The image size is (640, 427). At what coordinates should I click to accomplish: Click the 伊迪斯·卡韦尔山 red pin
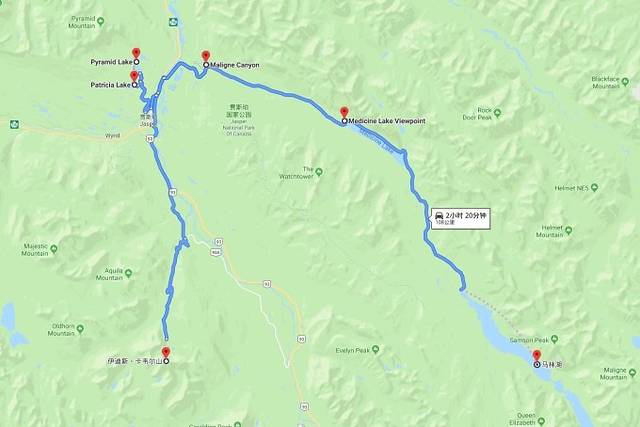pos(166,352)
